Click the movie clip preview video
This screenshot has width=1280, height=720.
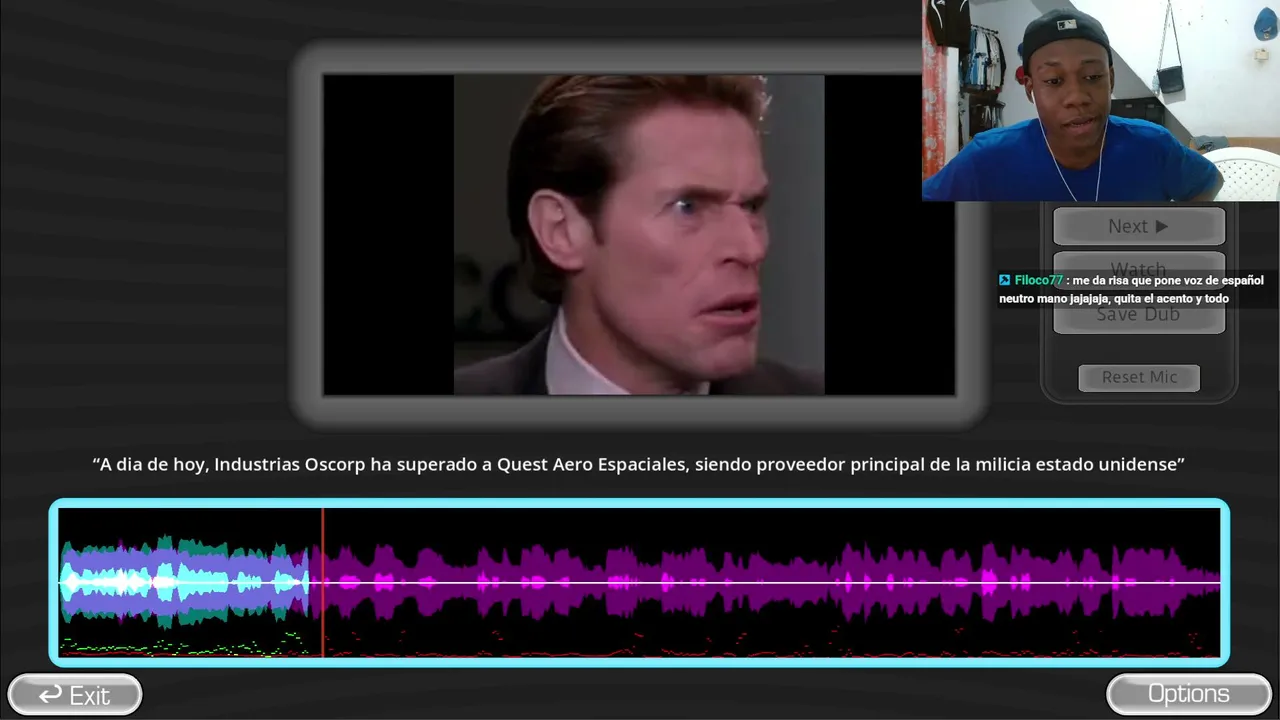639,234
